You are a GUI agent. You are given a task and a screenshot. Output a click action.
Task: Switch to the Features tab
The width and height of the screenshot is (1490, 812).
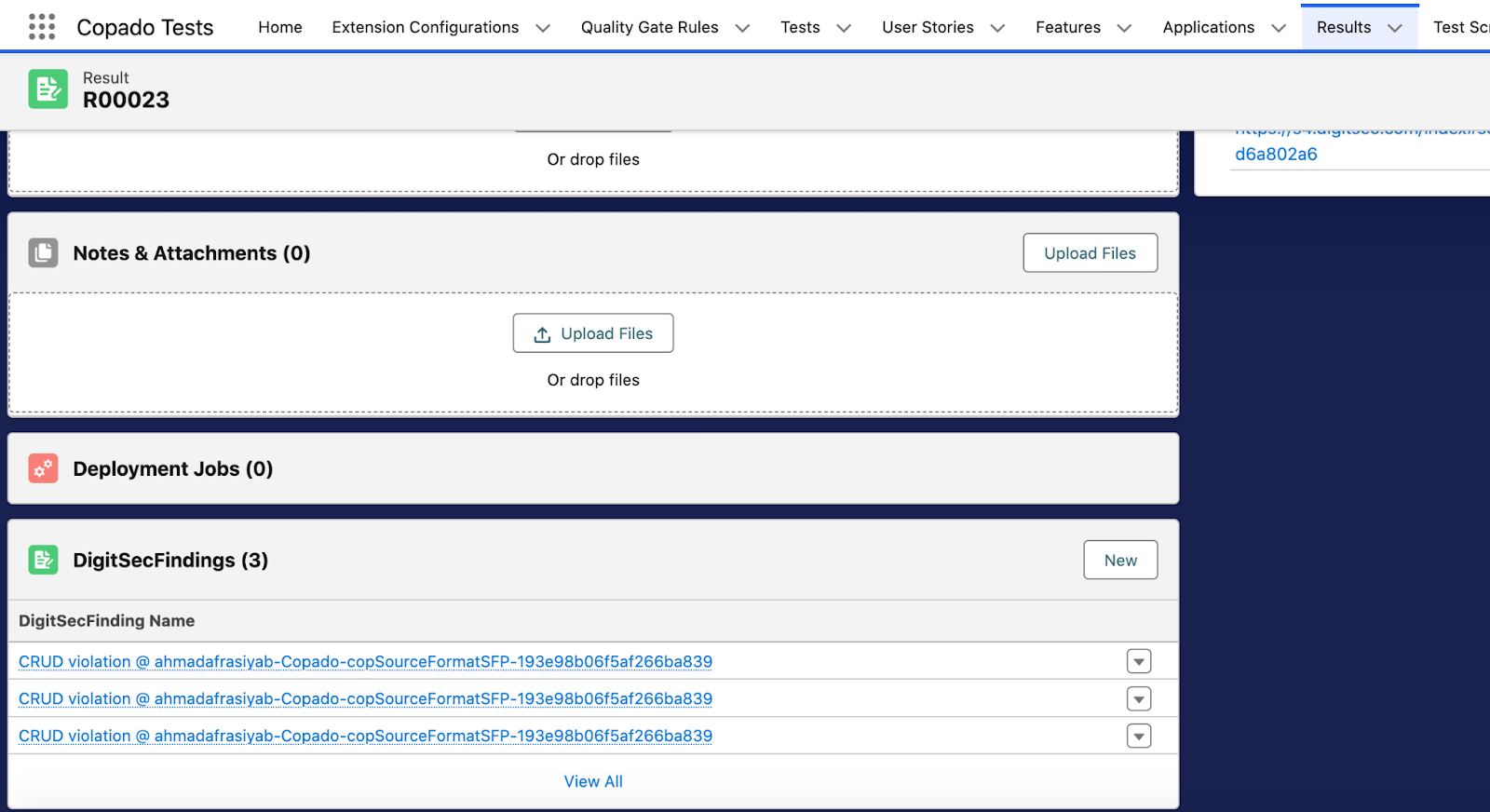point(1068,27)
